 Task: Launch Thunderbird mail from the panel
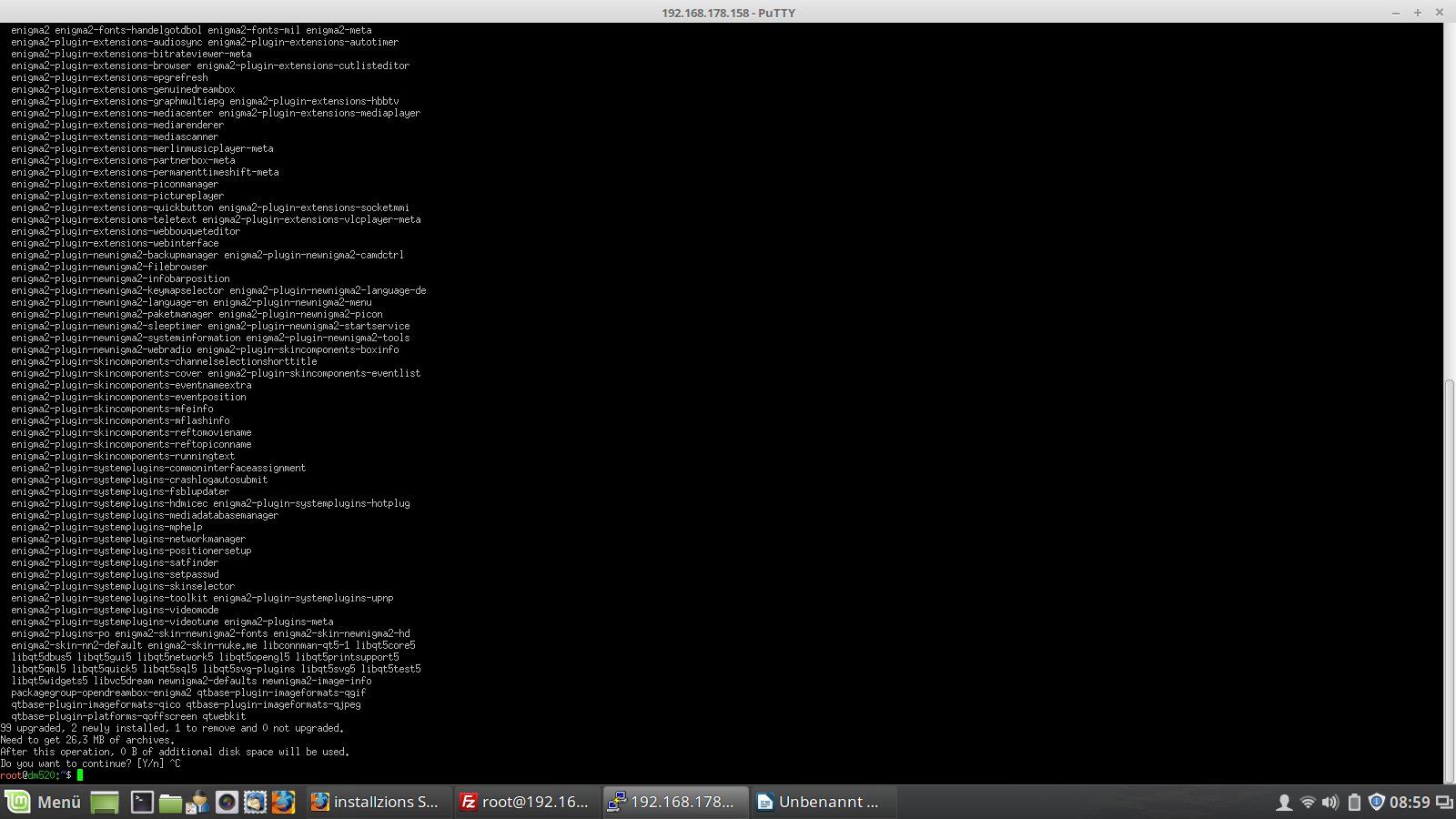[x=255, y=802]
